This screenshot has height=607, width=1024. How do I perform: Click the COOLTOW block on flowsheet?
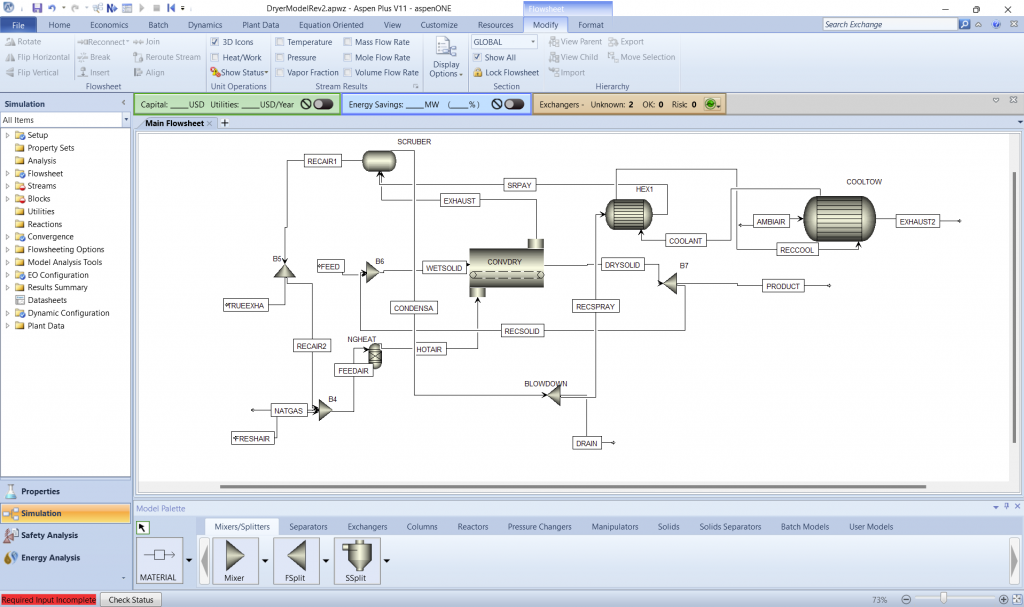click(839, 216)
